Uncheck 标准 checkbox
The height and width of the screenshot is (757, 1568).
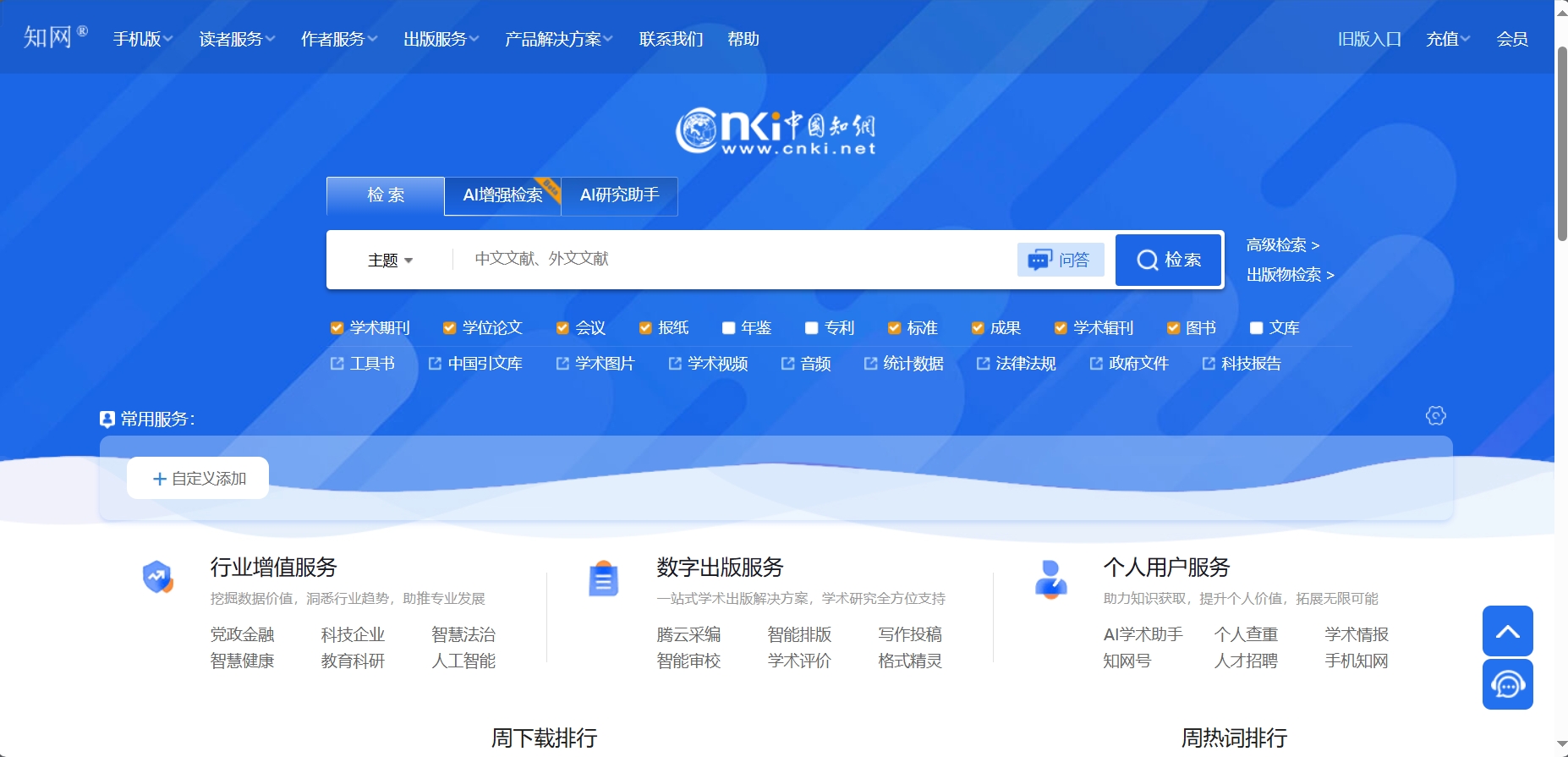[x=894, y=328]
